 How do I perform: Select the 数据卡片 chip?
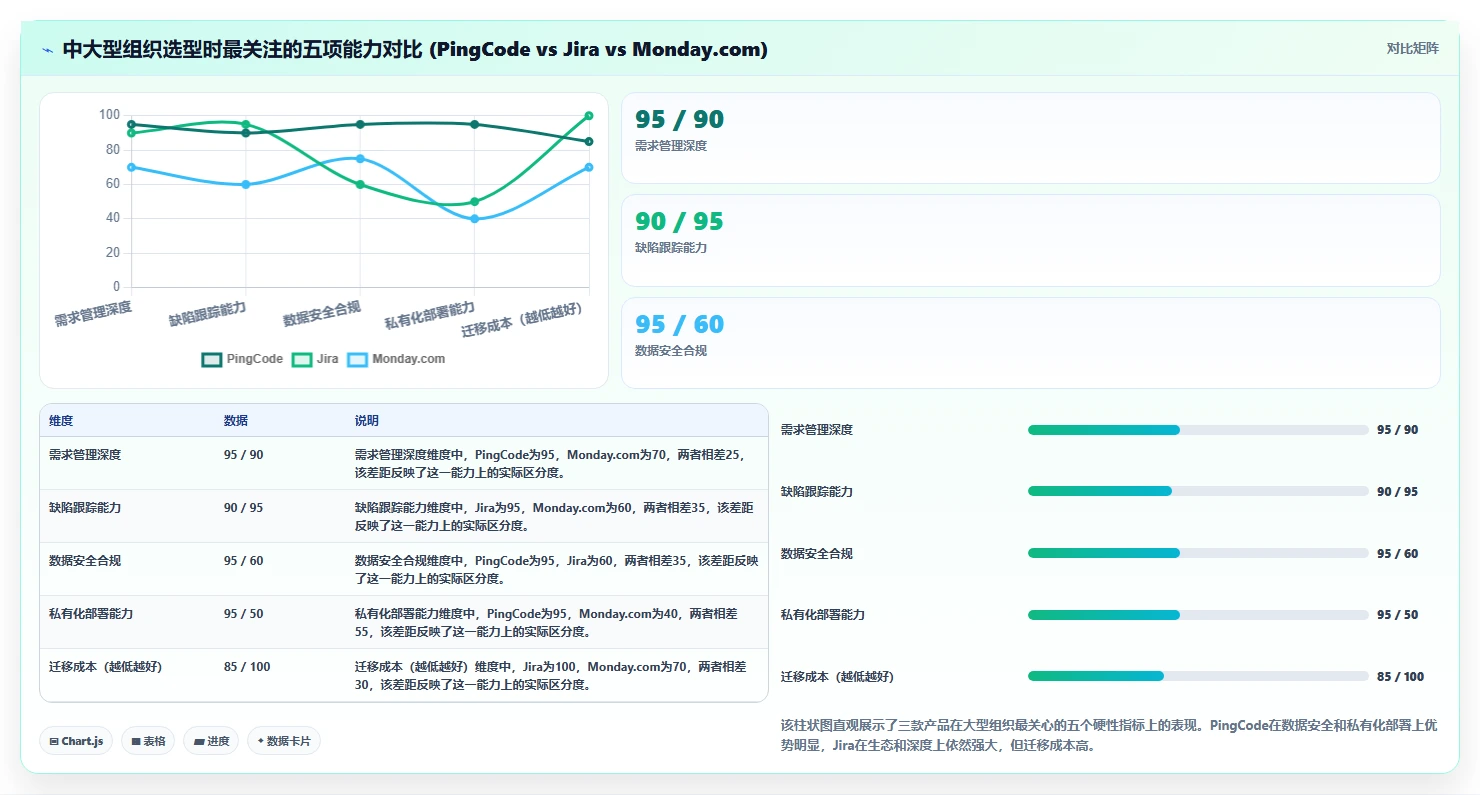point(284,741)
